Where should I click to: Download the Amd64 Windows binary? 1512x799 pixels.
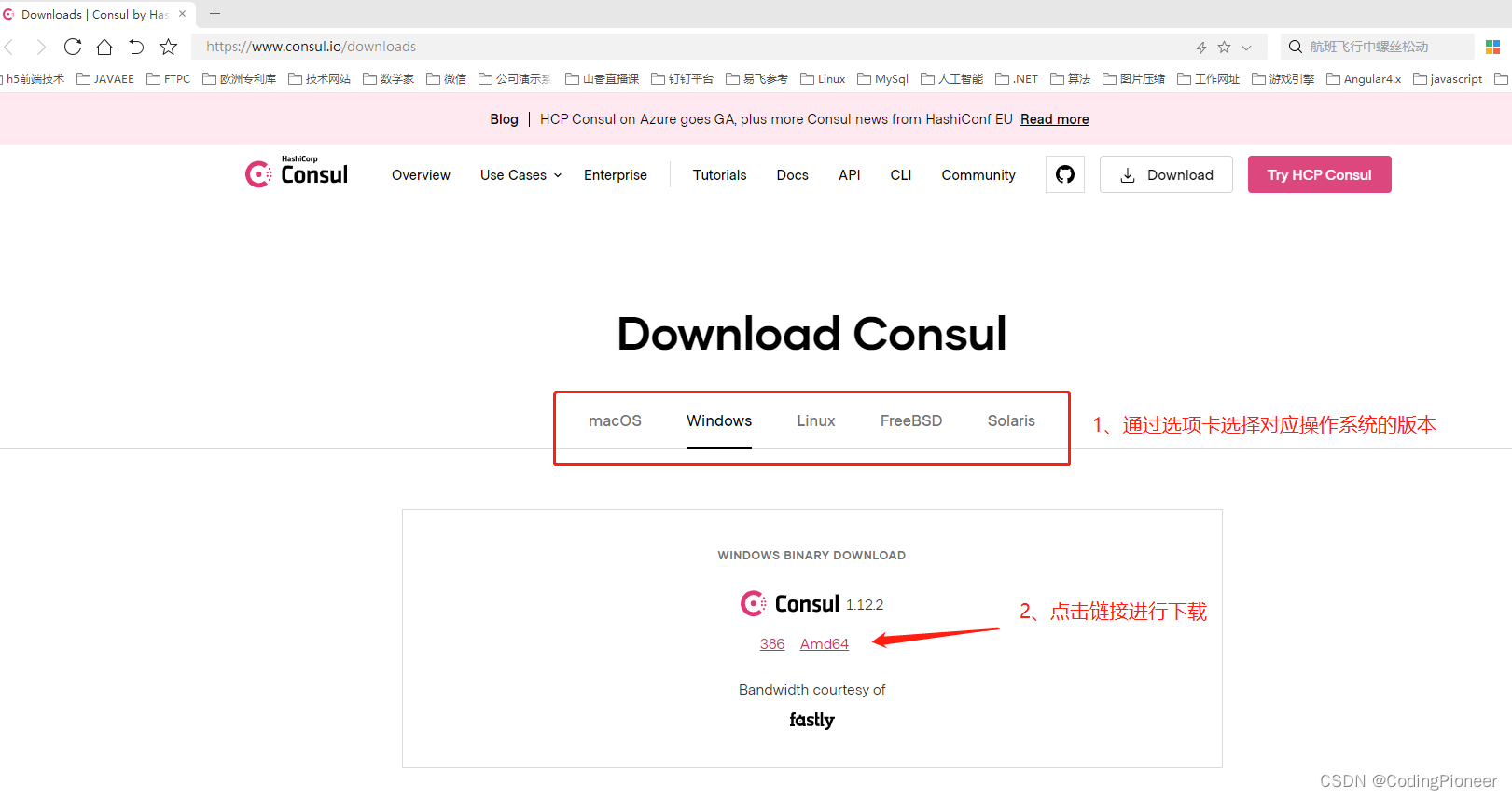coord(825,644)
